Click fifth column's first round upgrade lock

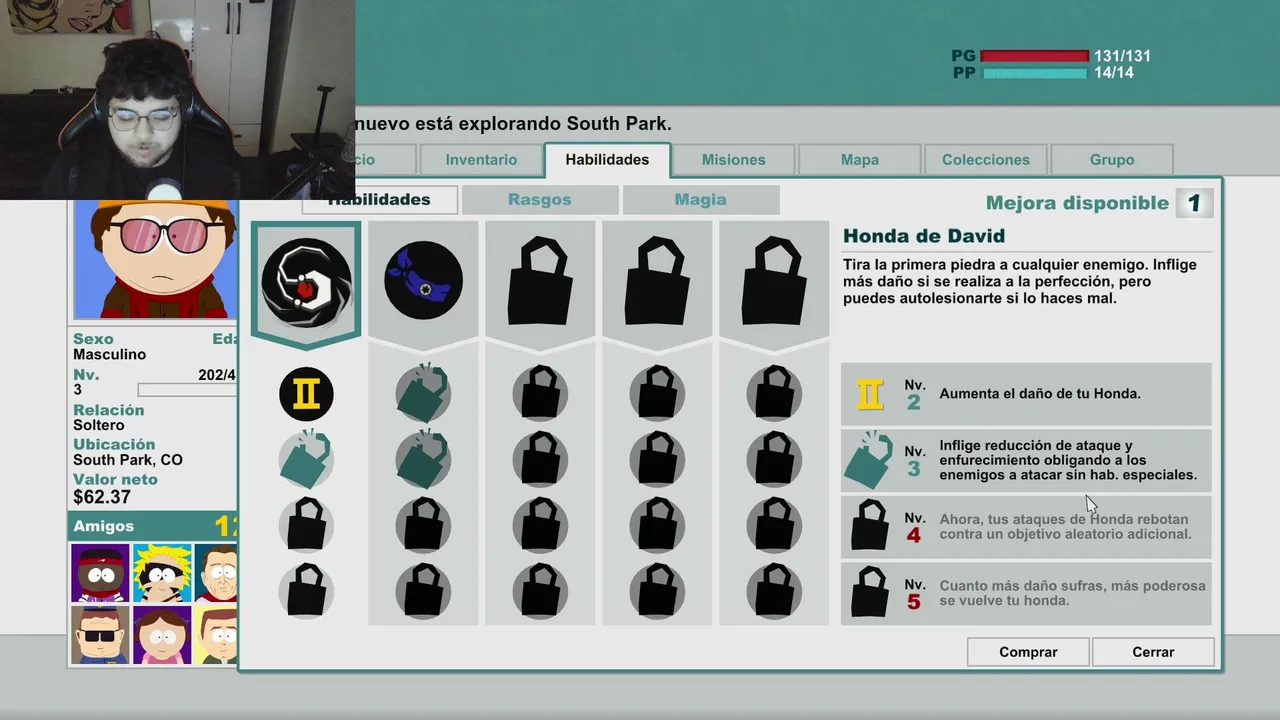point(774,393)
